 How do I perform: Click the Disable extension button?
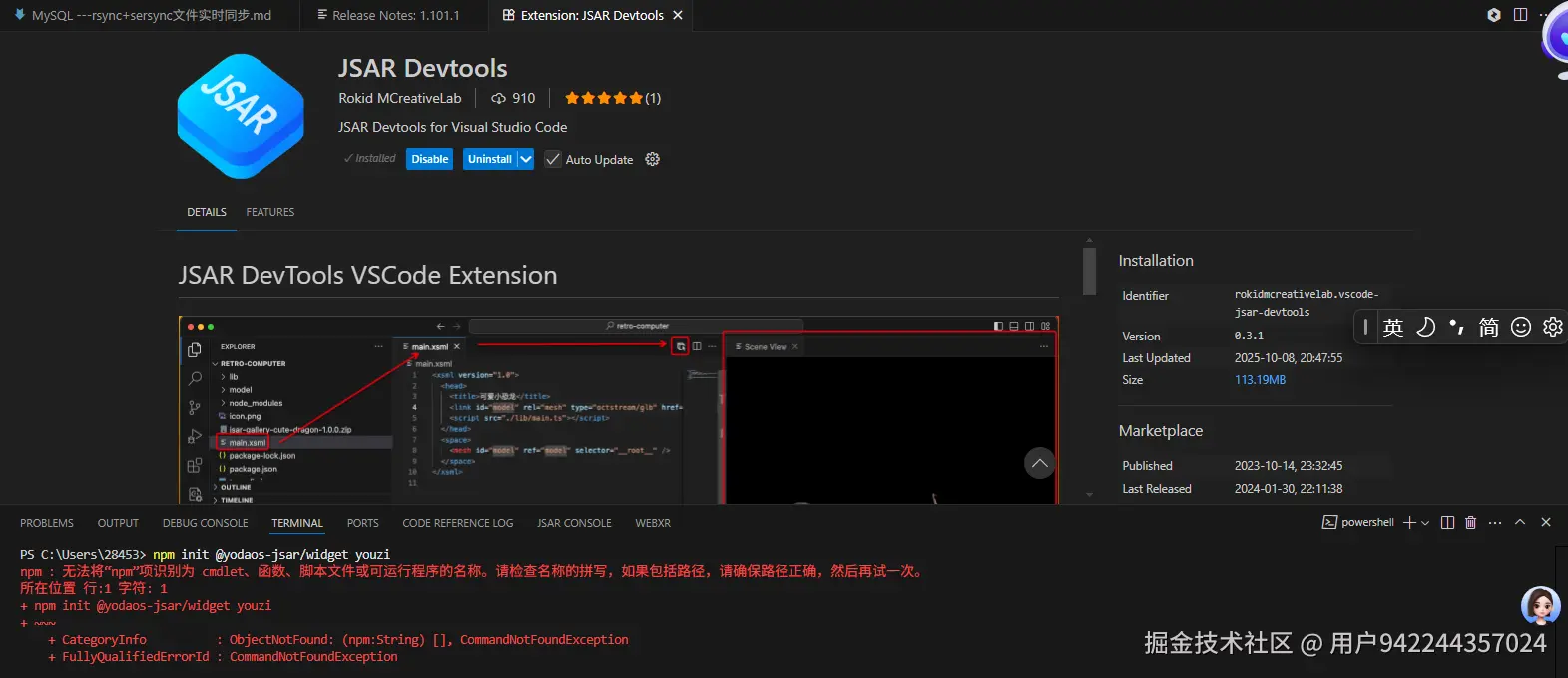point(429,159)
